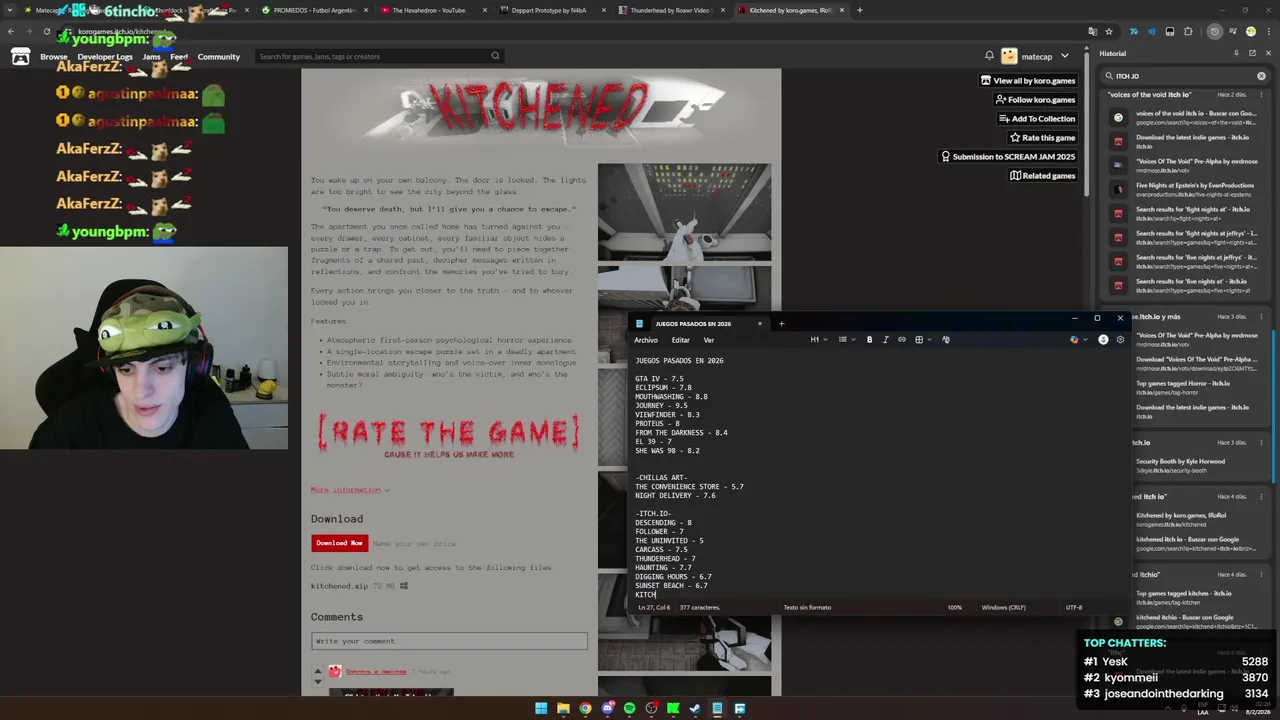
Task: Click the 100% zoom status in Notepad
Action: click(x=954, y=607)
